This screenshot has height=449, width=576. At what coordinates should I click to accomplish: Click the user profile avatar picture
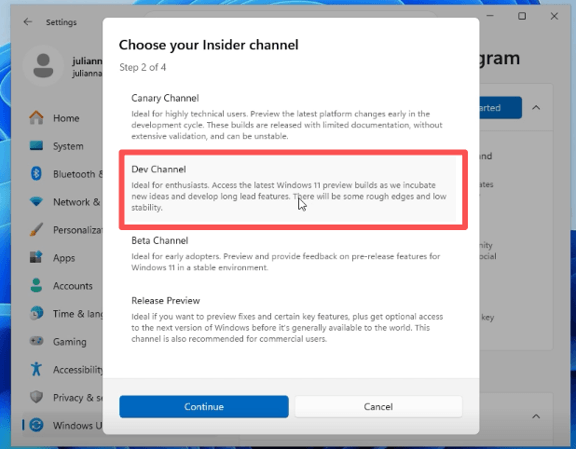(43, 66)
